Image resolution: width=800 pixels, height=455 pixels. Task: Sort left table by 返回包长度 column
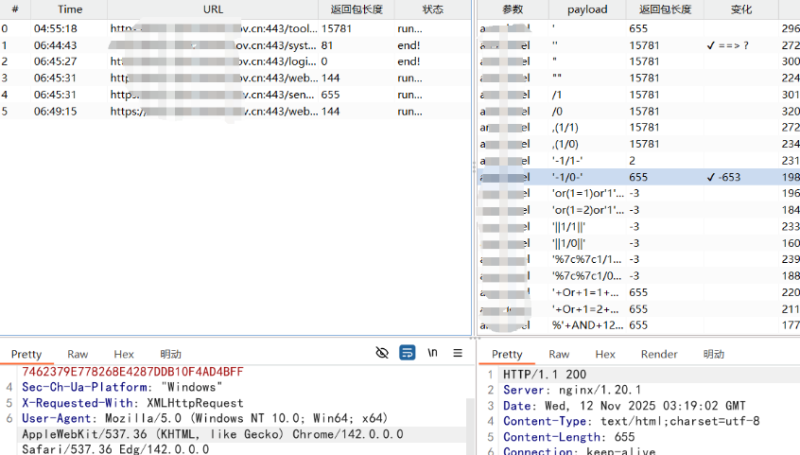point(357,9)
